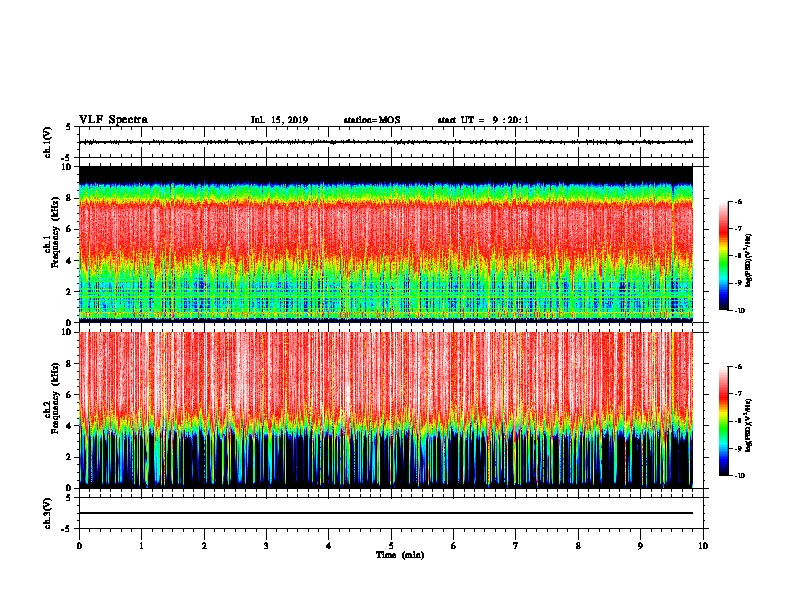Click the "8" kHz tick on ch.2 frequency axis
Image resolution: width=792 pixels, height=612 pixels.
70,364
